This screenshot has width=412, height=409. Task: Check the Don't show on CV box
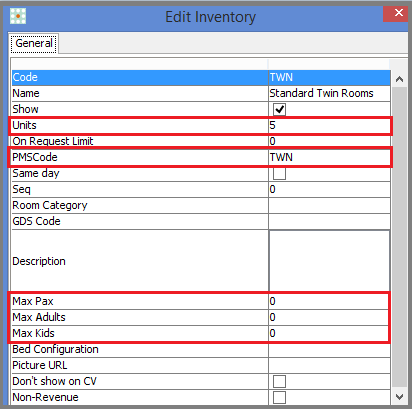pyautogui.click(x=279, y=381)
